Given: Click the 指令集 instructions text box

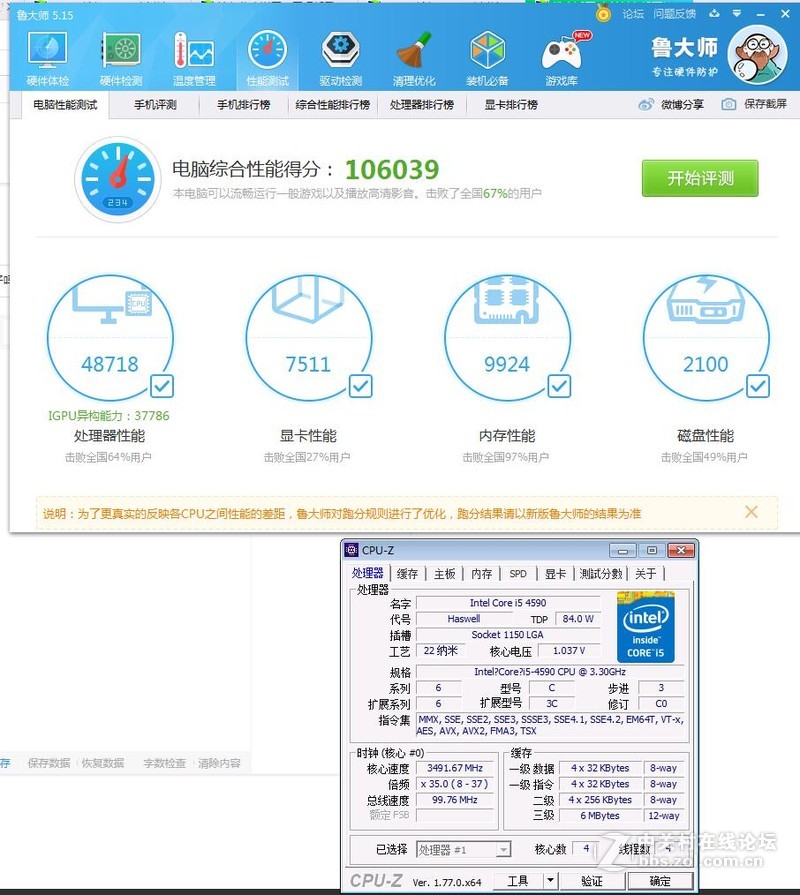Looking at the screenshot, I should coord(550,725).
